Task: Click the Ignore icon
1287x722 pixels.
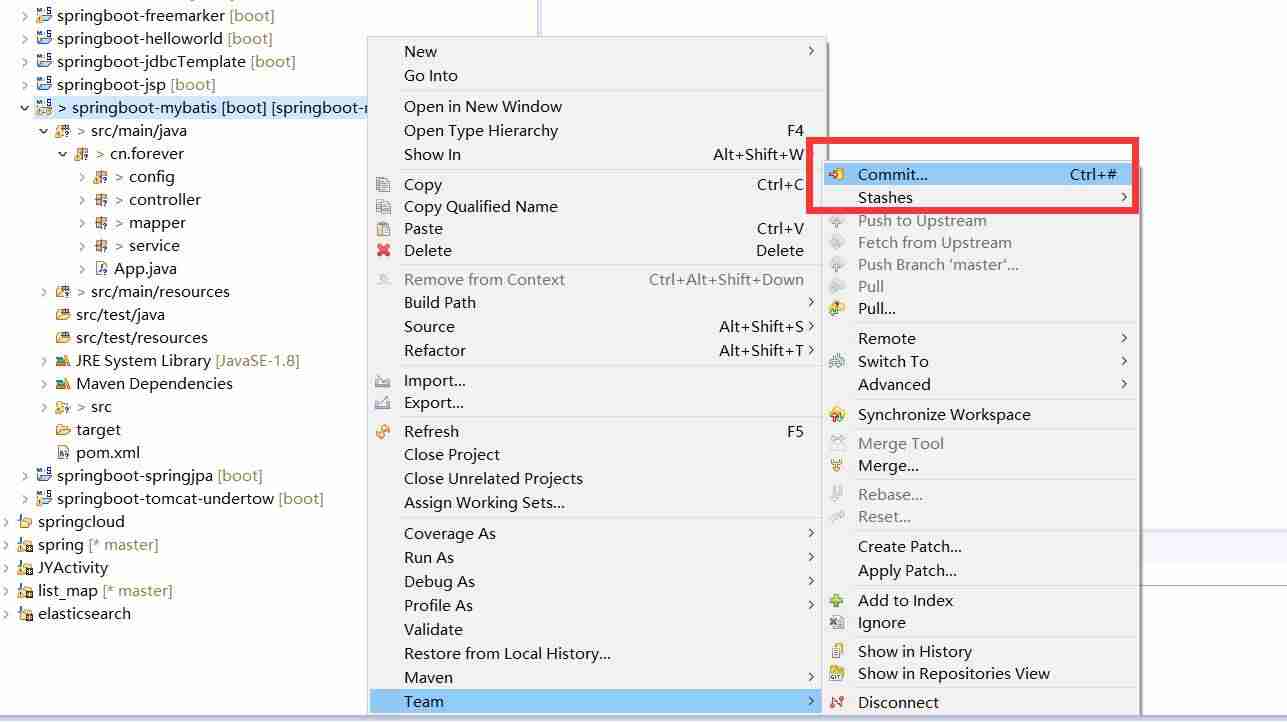Action: click(x=837, y=623)
